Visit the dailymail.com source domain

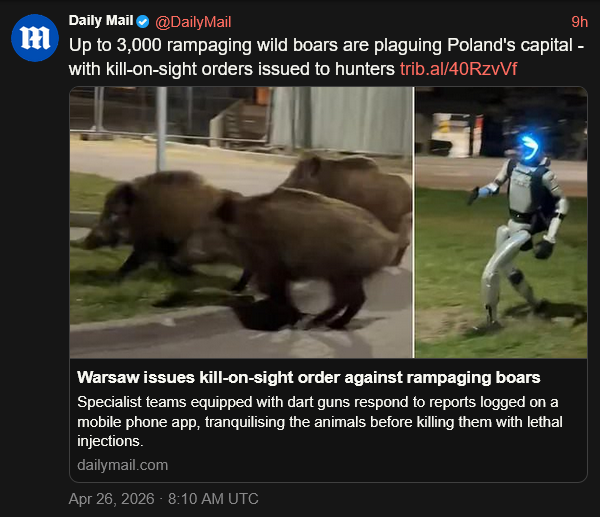pos(122,465)
